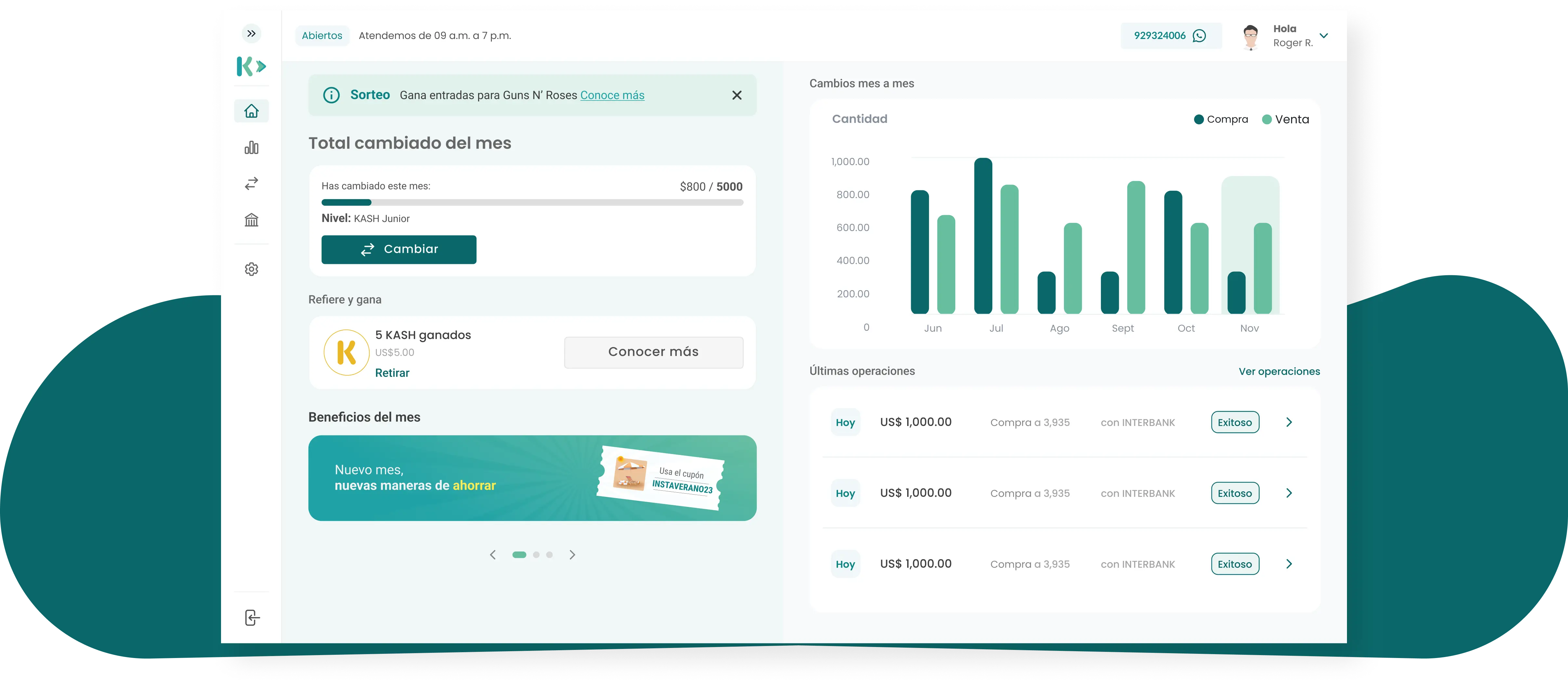
Task: Open the bar chart statistics icon
Action: (x=251, y=148)
